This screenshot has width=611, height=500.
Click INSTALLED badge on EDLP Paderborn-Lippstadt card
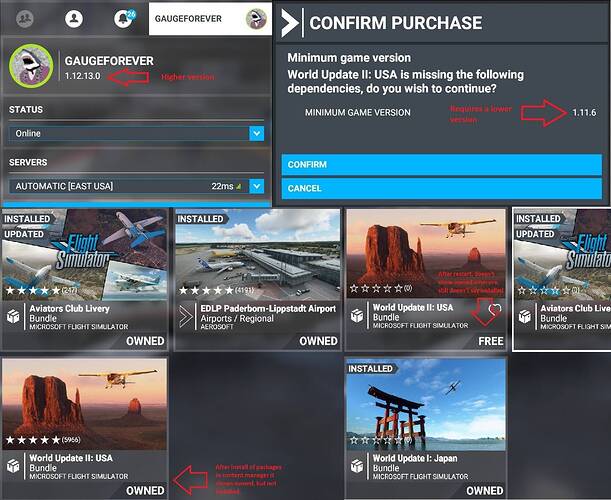pos(200,219)
